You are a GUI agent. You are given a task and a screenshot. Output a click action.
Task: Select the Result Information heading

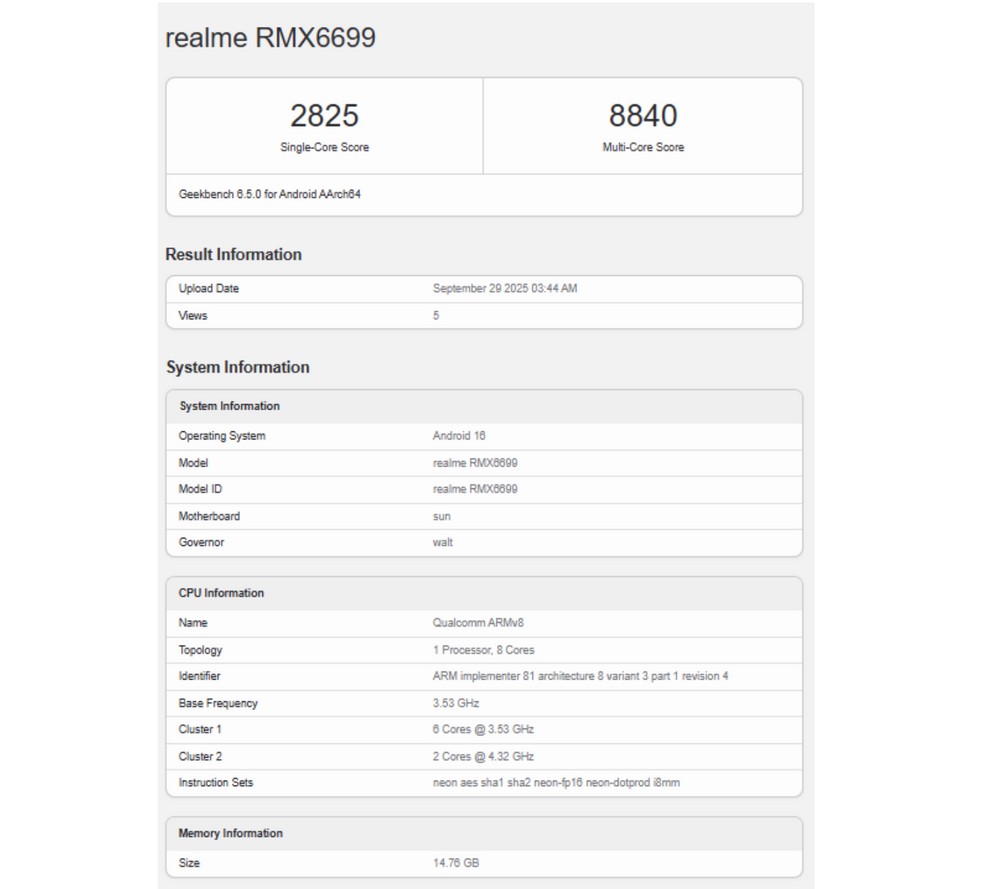click(233, 254)
